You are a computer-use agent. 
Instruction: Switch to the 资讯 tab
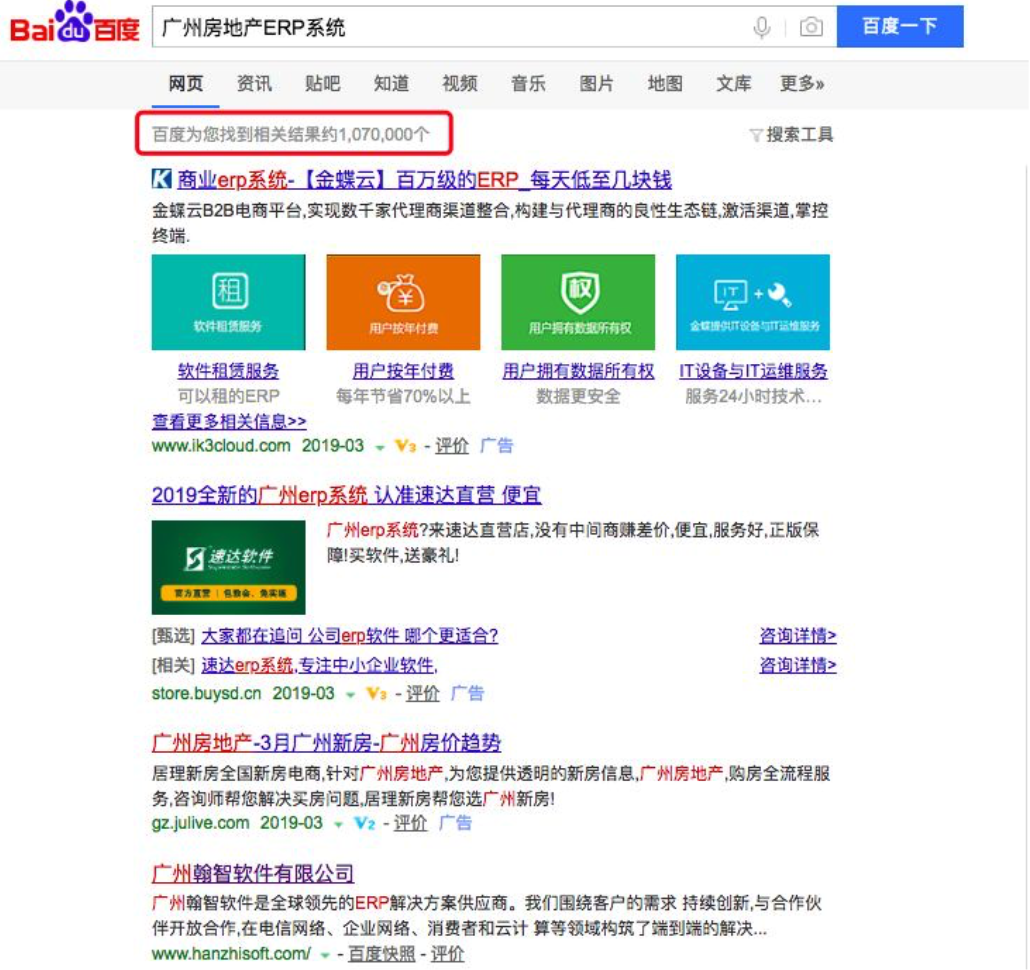pyautogui.click(x=254, y=83)
